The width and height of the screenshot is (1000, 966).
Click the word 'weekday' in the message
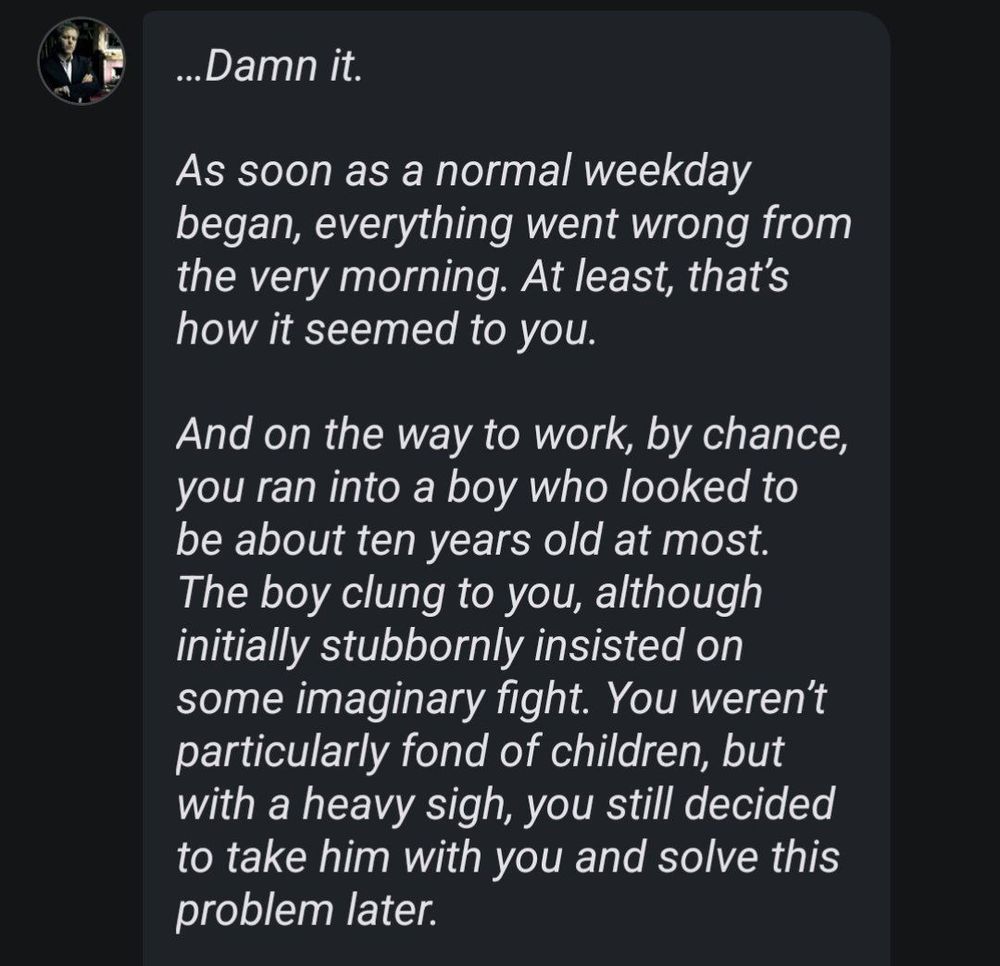(x=666, y=174)
